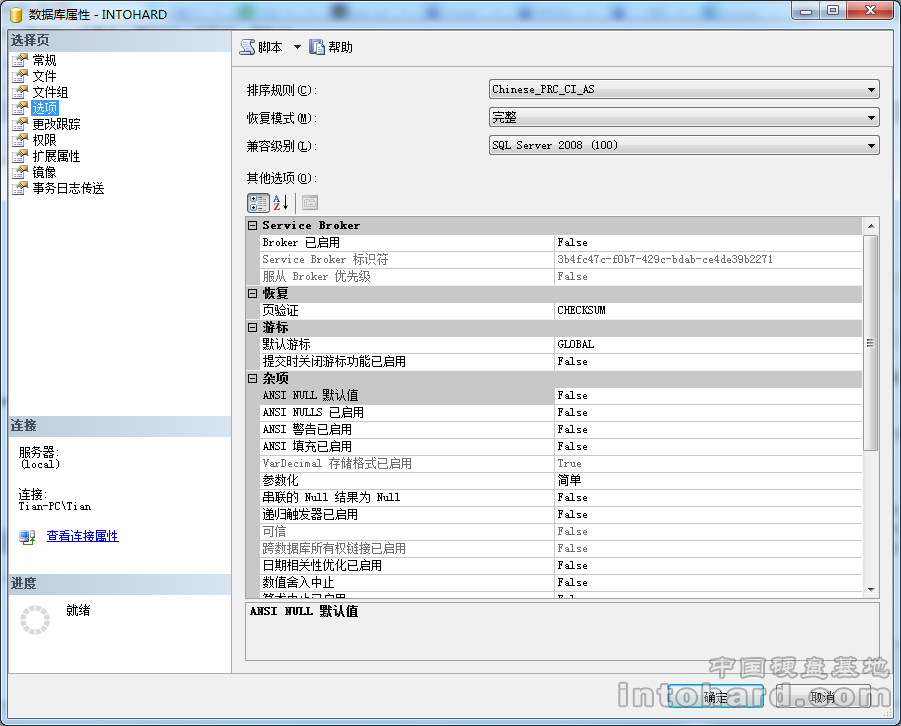The width and height of the screenshot is (901, 726).
Task: Click the property pages icon in grid toolbar
Action: click(310, 202)
